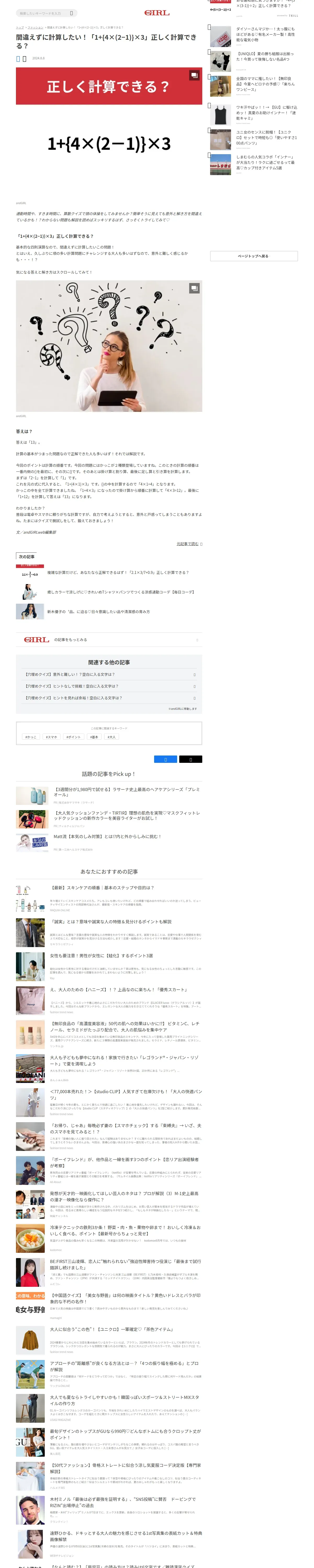Select the #基本 keyword tag
314x1568 pixels.
tap(94, 736)
